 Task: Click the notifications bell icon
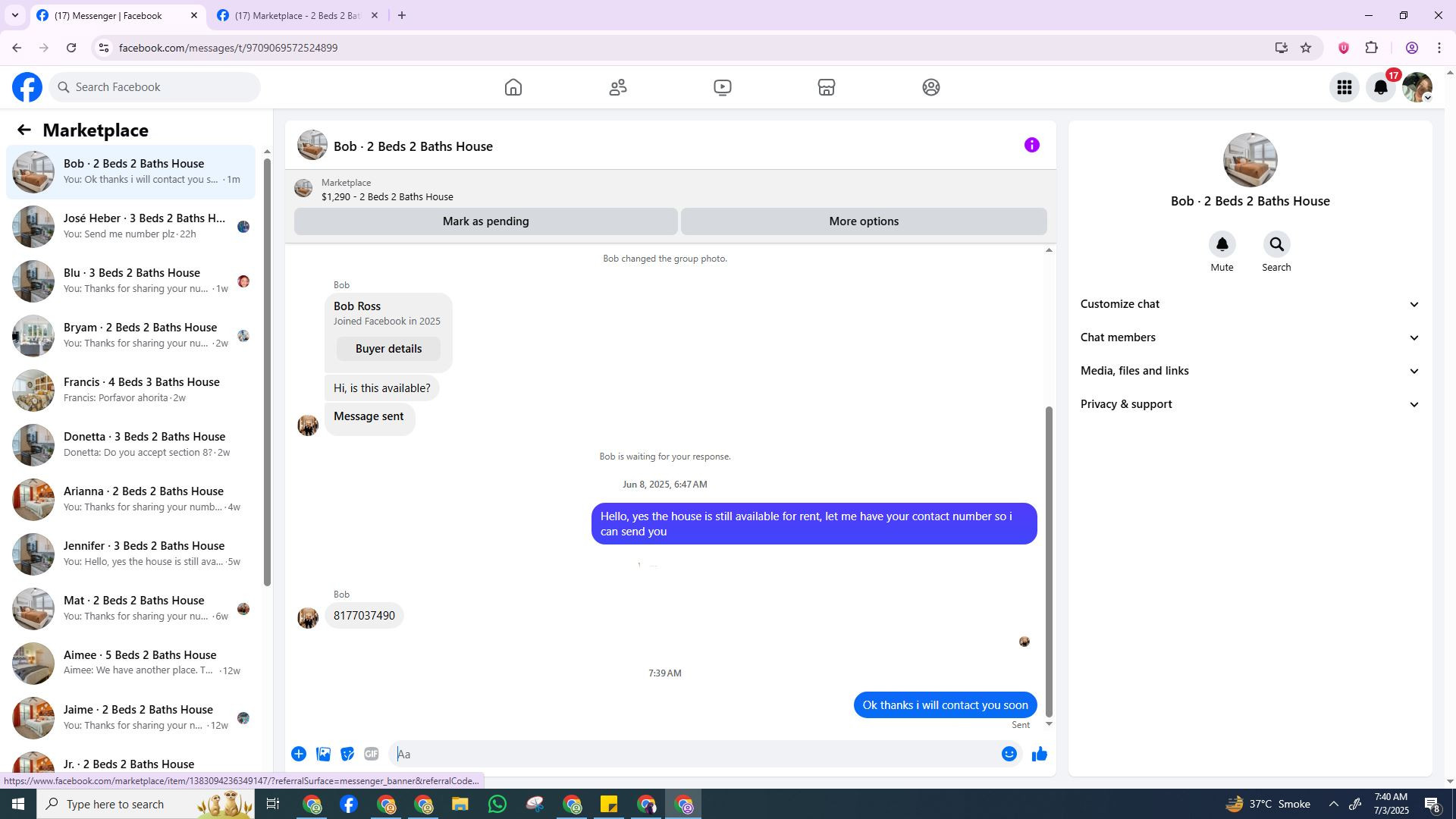tap(1381, 87)
